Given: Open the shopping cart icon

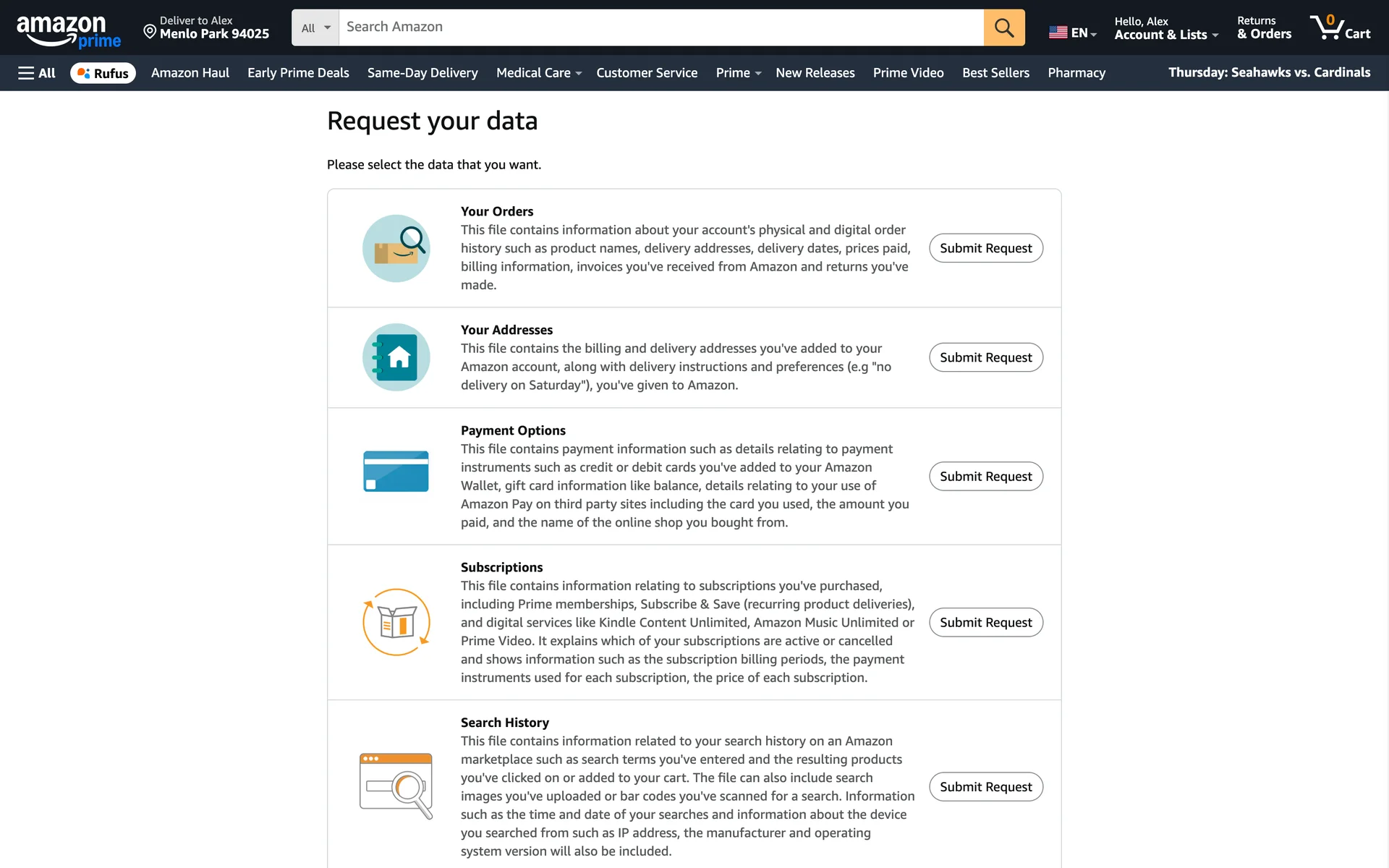Looking at the screenshot, I should point(1340,27).
